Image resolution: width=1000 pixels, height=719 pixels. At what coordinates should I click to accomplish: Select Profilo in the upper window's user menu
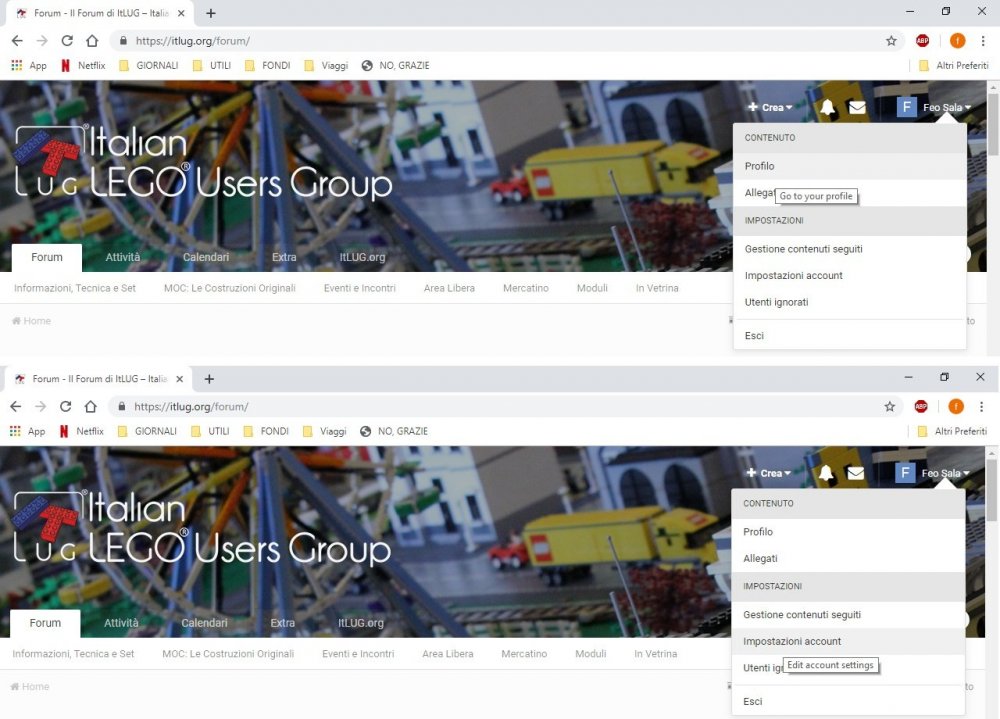coord(849,166)
